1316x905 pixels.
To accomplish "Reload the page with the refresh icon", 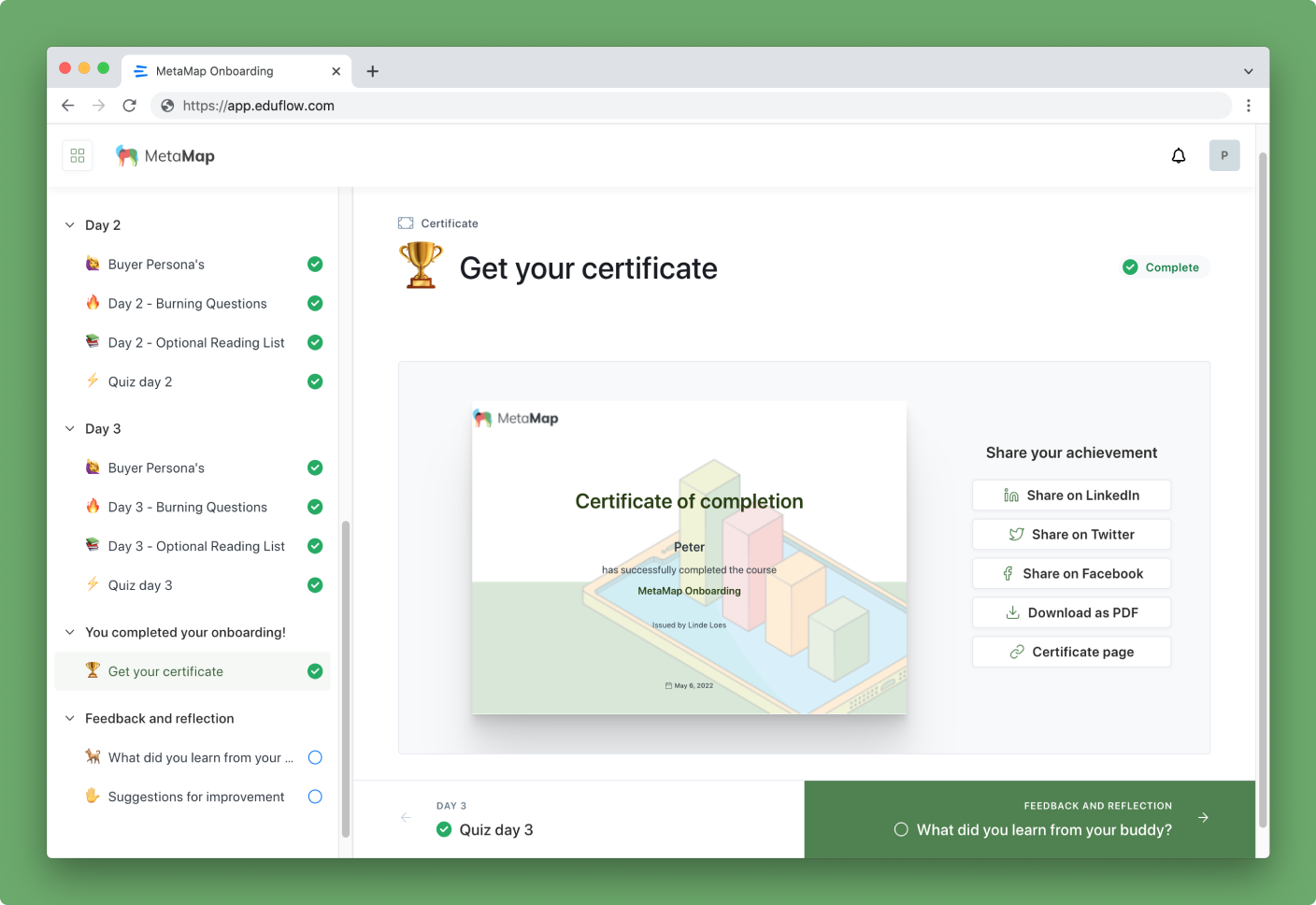I will (x=130, y=106).
